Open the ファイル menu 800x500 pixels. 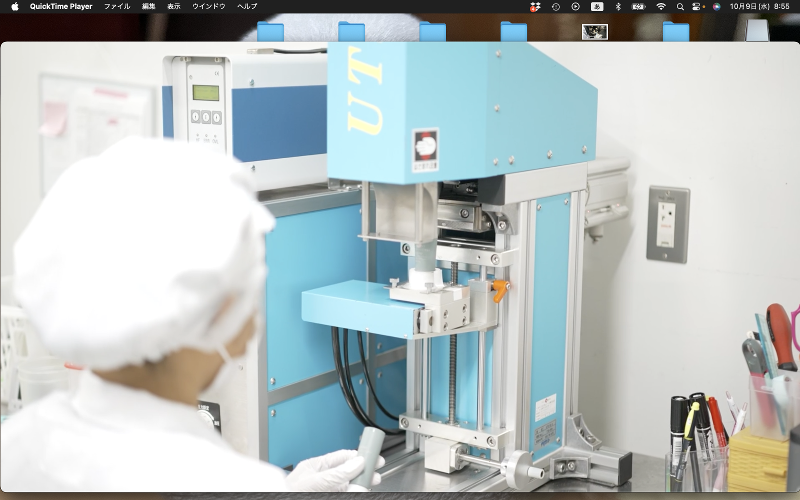(117, 6)
